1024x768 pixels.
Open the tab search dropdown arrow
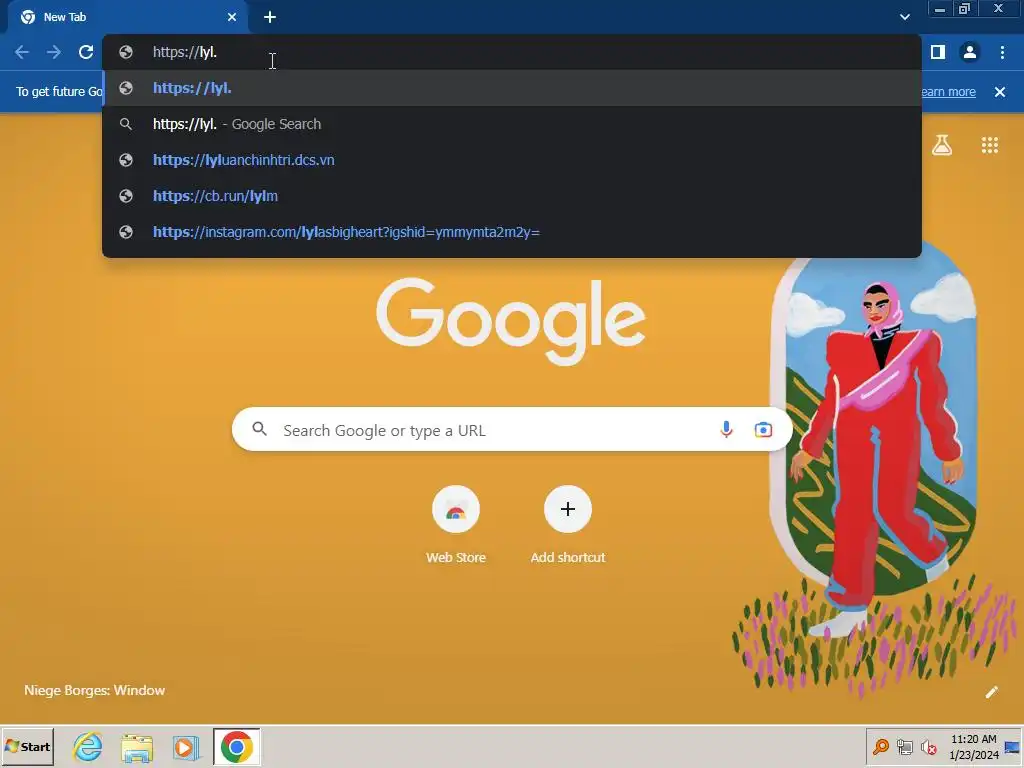(904, 17)
